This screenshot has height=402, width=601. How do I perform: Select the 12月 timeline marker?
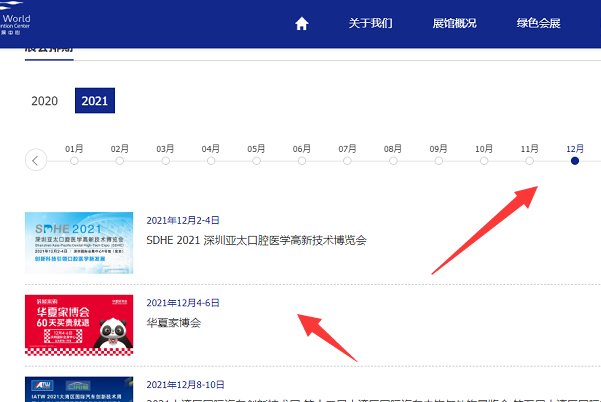[575, 161]
